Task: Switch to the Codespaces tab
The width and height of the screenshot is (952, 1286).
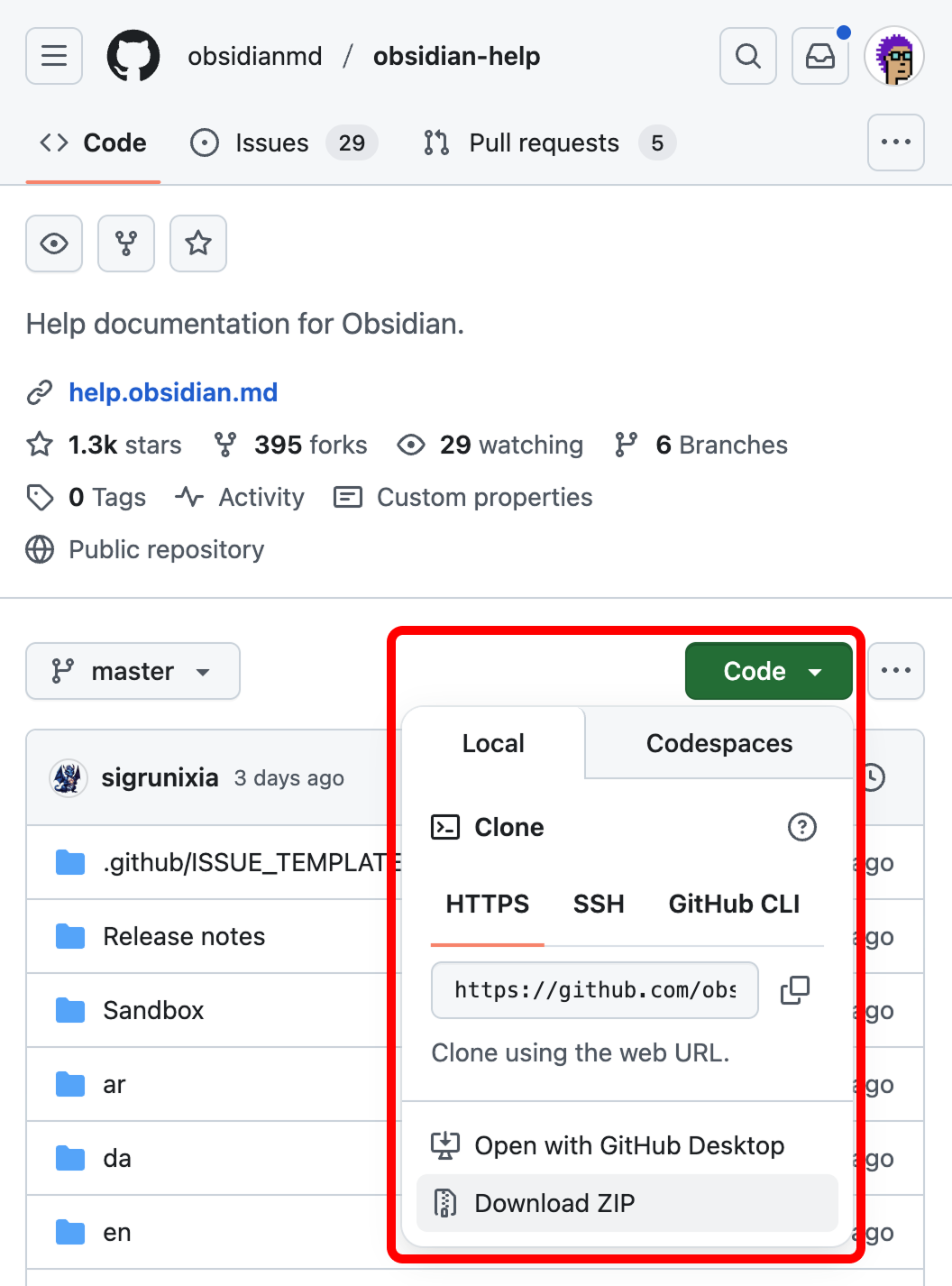Action: pos(719,743)
